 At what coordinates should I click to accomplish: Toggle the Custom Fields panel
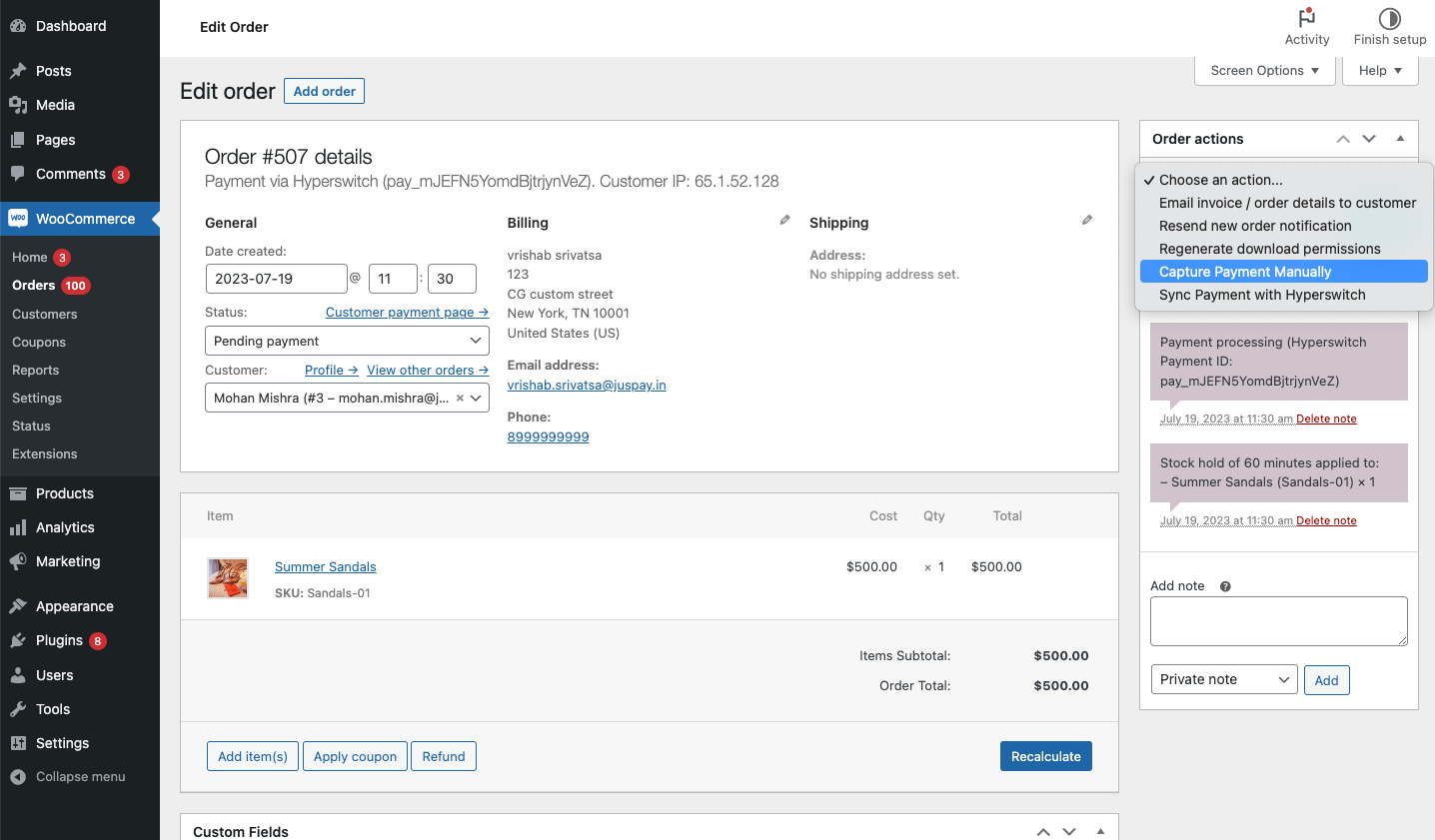1100,831
